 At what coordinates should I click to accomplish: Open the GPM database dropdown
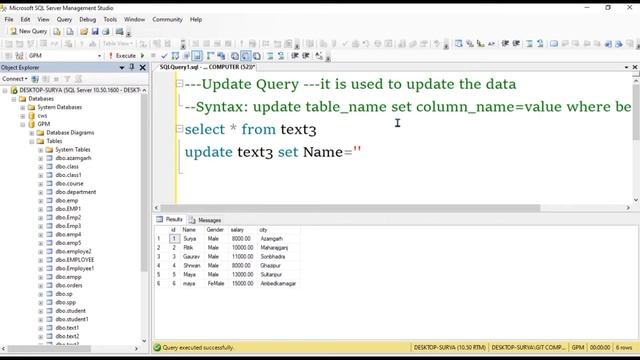[99, 56]
